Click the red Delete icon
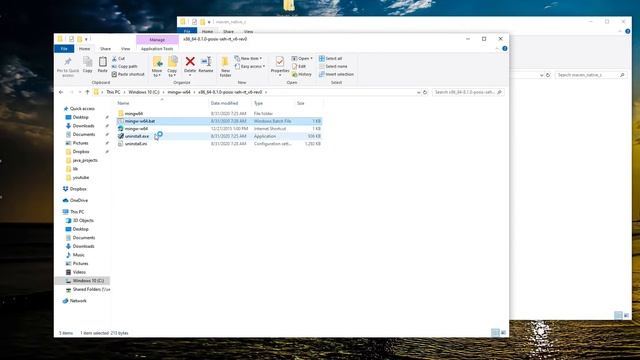Screen dimensions: 640x360 click(190, 62)
